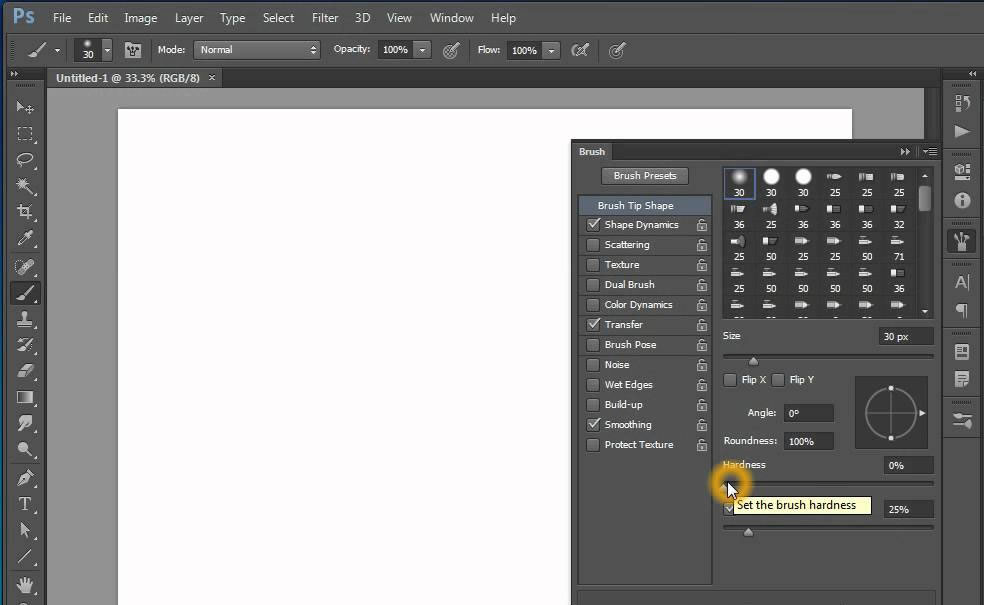
Task: Switch to the Horizontal Type tool
Action: click(26, 504)
